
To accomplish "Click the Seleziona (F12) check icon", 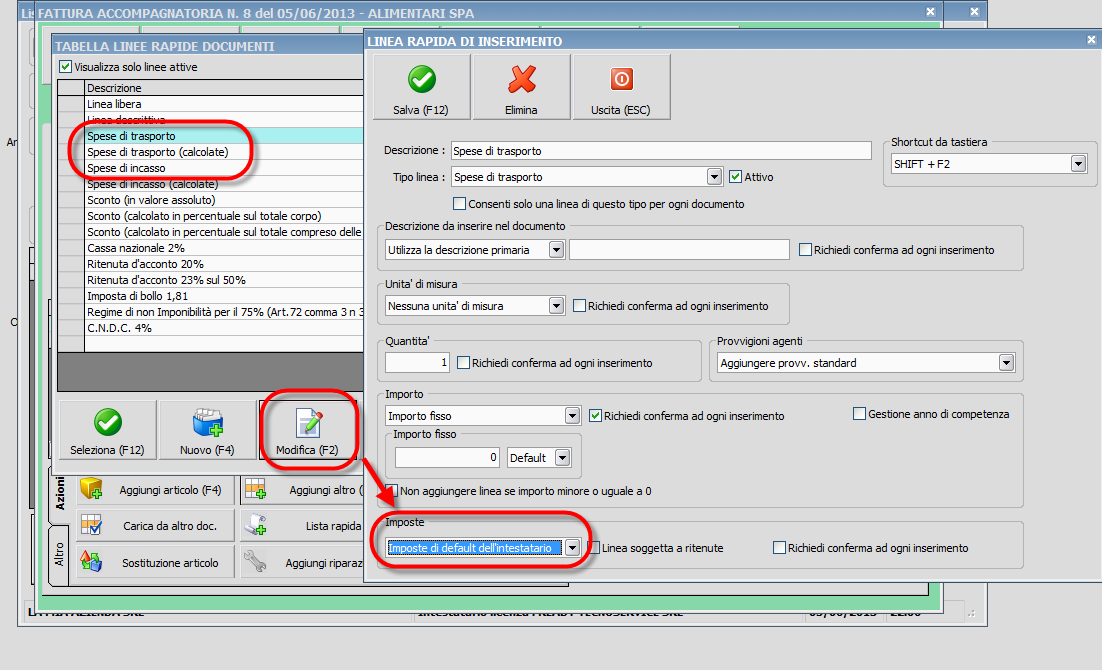I will (108, 423).
